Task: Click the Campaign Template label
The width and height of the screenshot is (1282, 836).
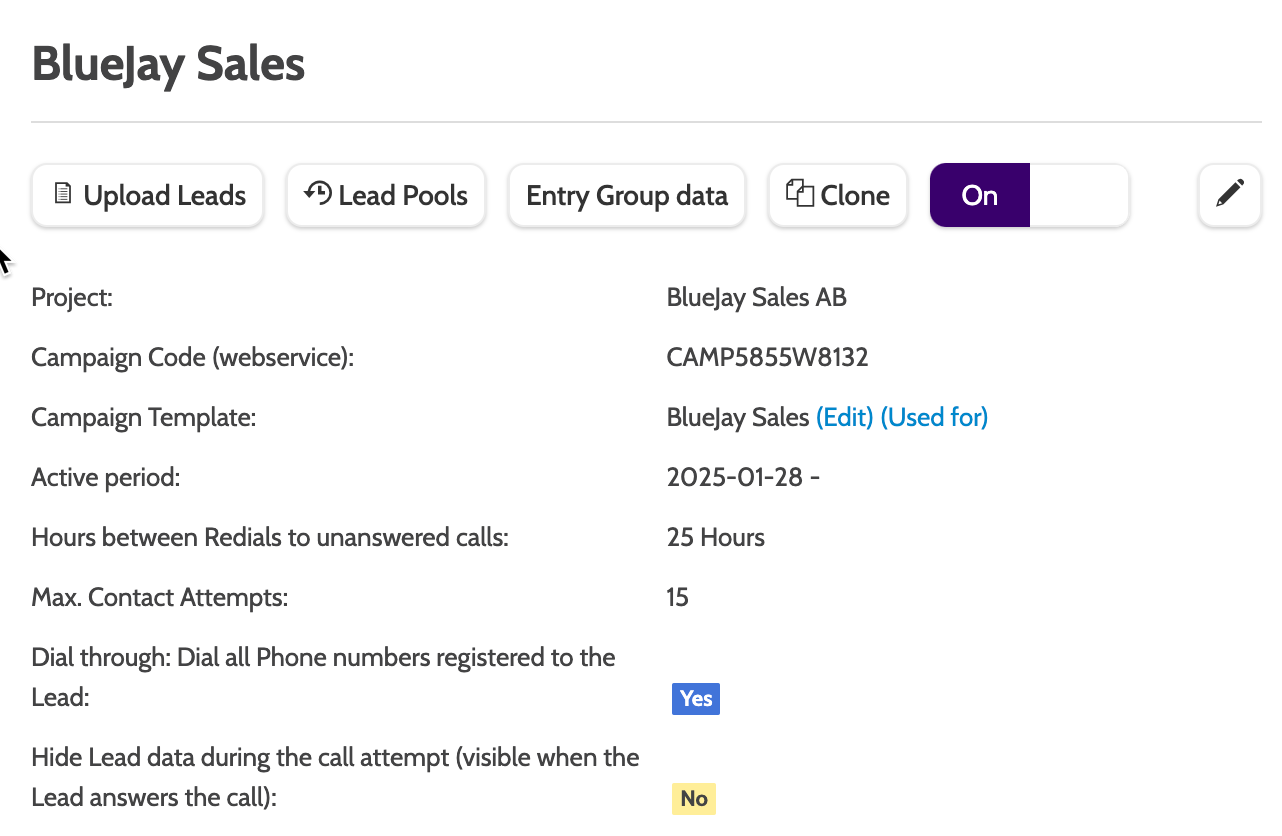Action: point(144,417)
